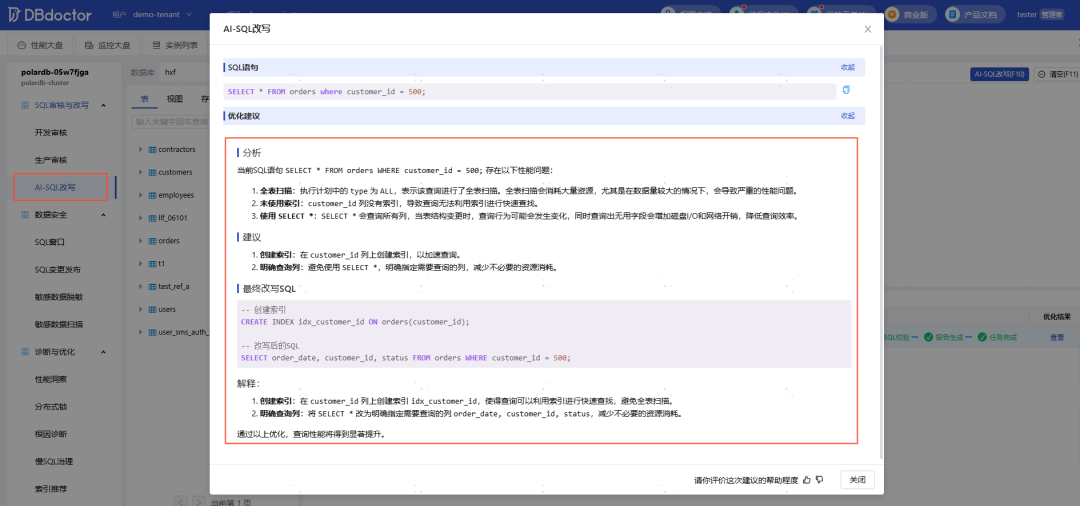Collapse the SQL审核与改写 menu group

pos(103,105)
